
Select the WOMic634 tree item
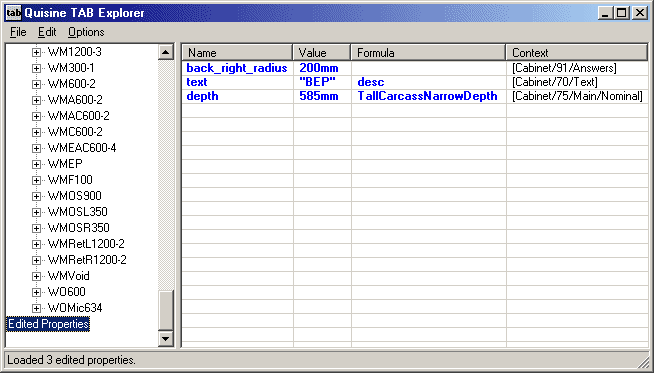click(75, 308)
